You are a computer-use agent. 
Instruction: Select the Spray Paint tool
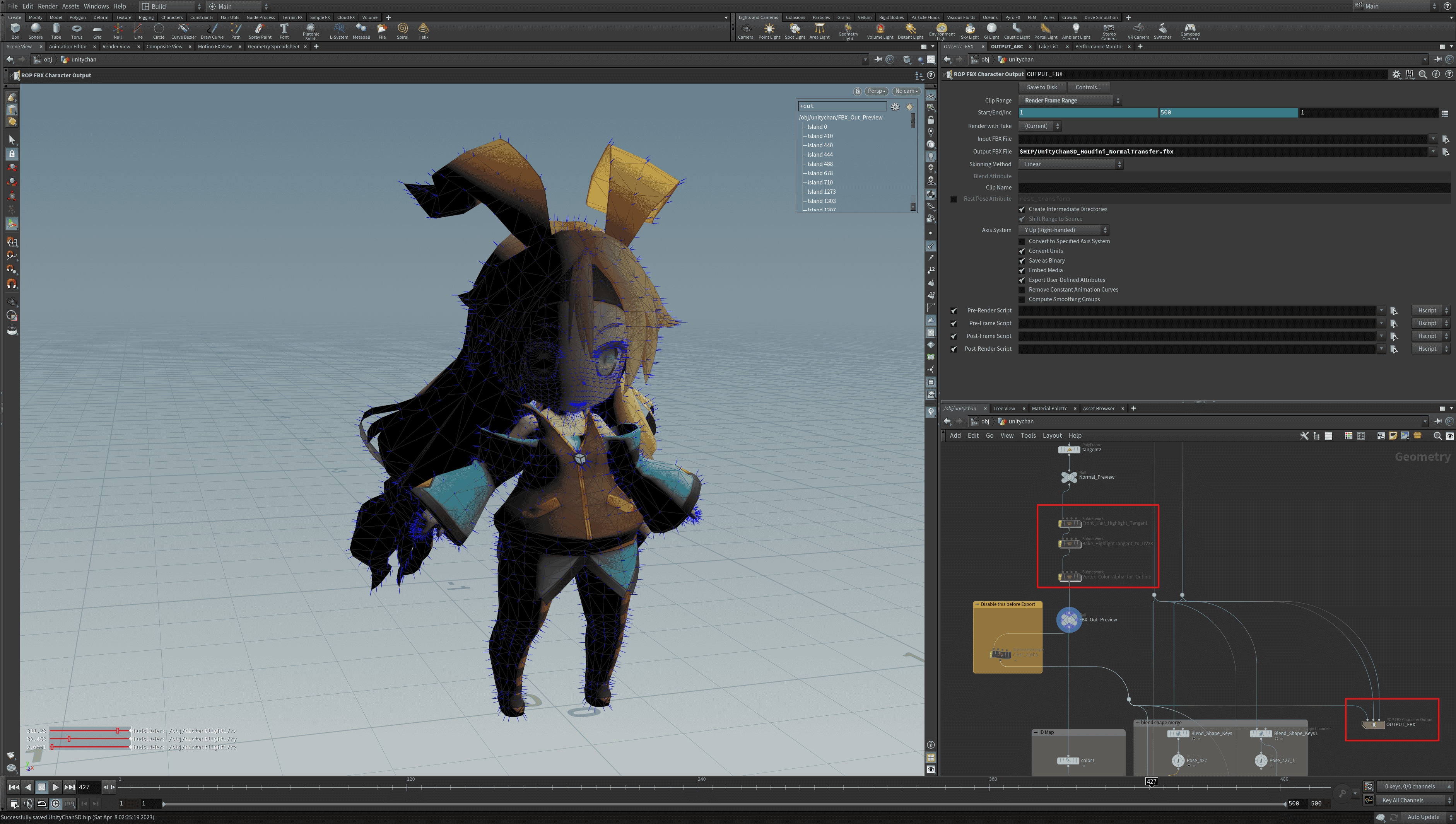click(260, 31)
